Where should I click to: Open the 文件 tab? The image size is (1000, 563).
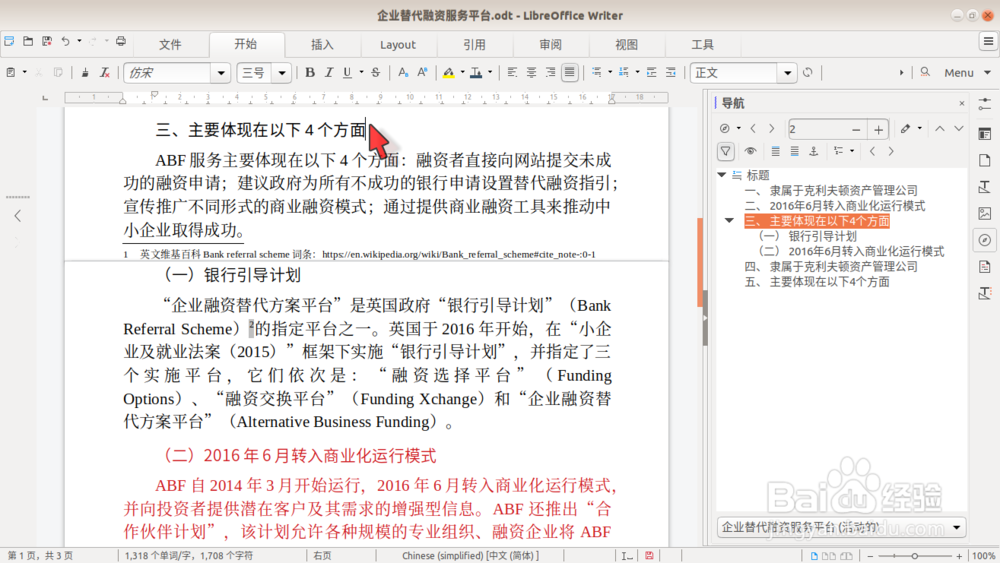click(170, 45)
